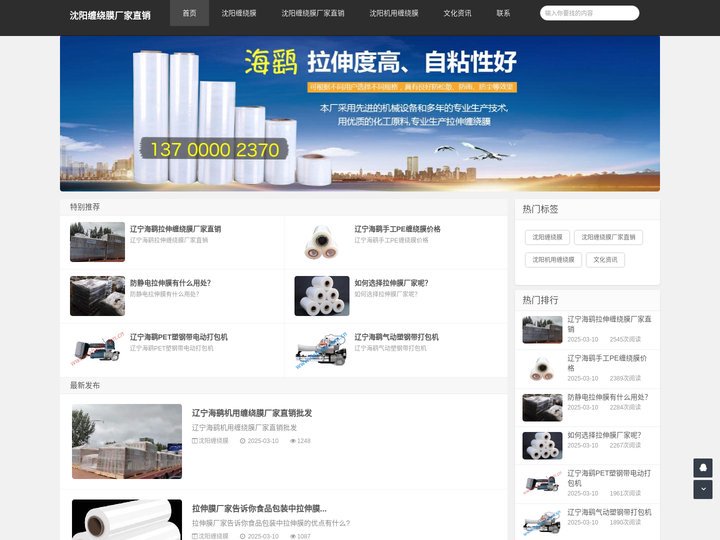This screenshot has height=540, width=720.
Task: Click hot ranking thumbnail for 如何选择拉伸膜厂家
Action: (542, 445)
